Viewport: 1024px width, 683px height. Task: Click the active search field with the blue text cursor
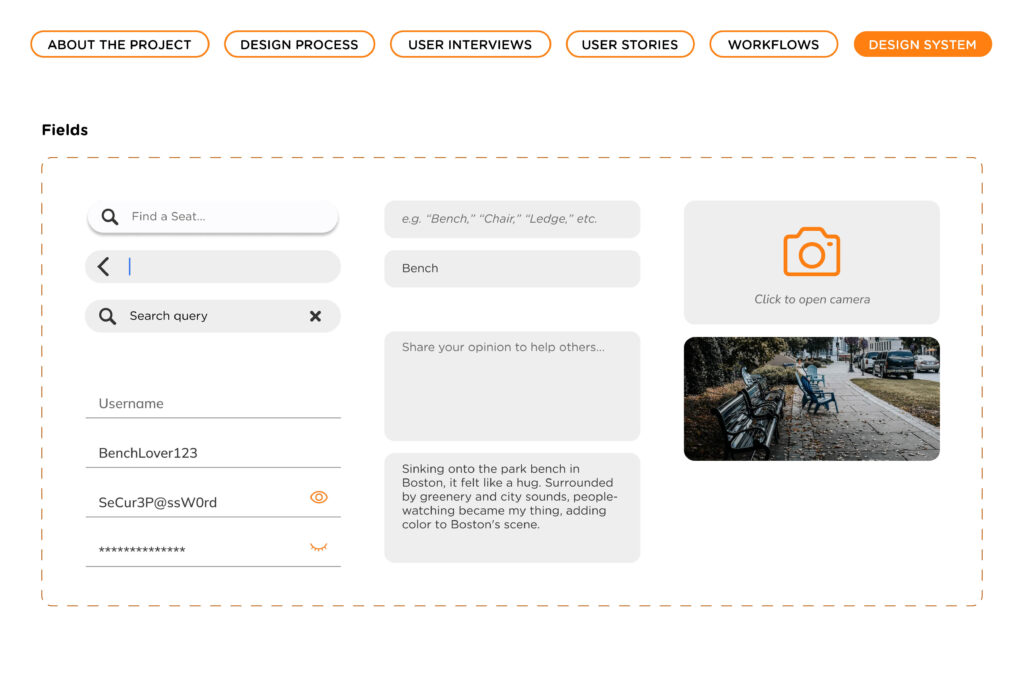[213, 266]
